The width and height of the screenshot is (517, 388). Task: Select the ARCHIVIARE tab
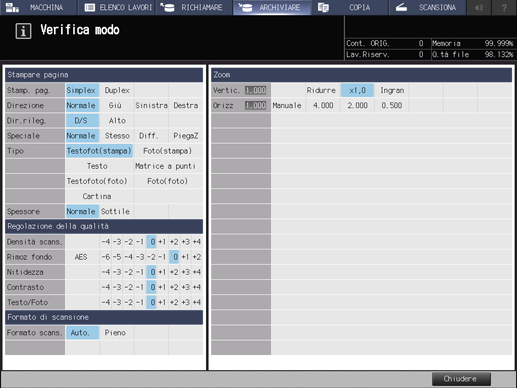pyautogui.click(x=272, y=7)
